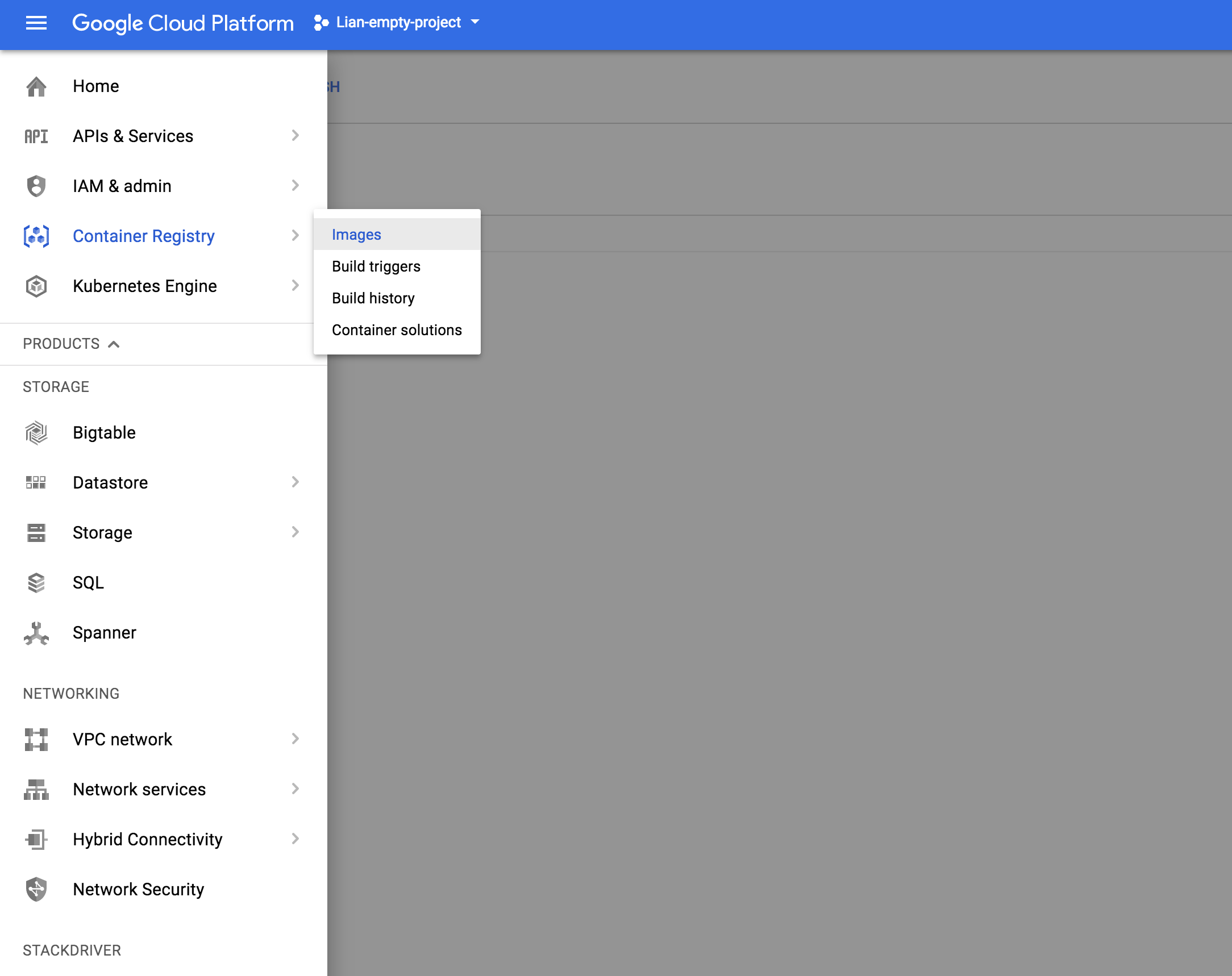
Task: Select Build triggers in the submenu
Action: pos(397,266)
